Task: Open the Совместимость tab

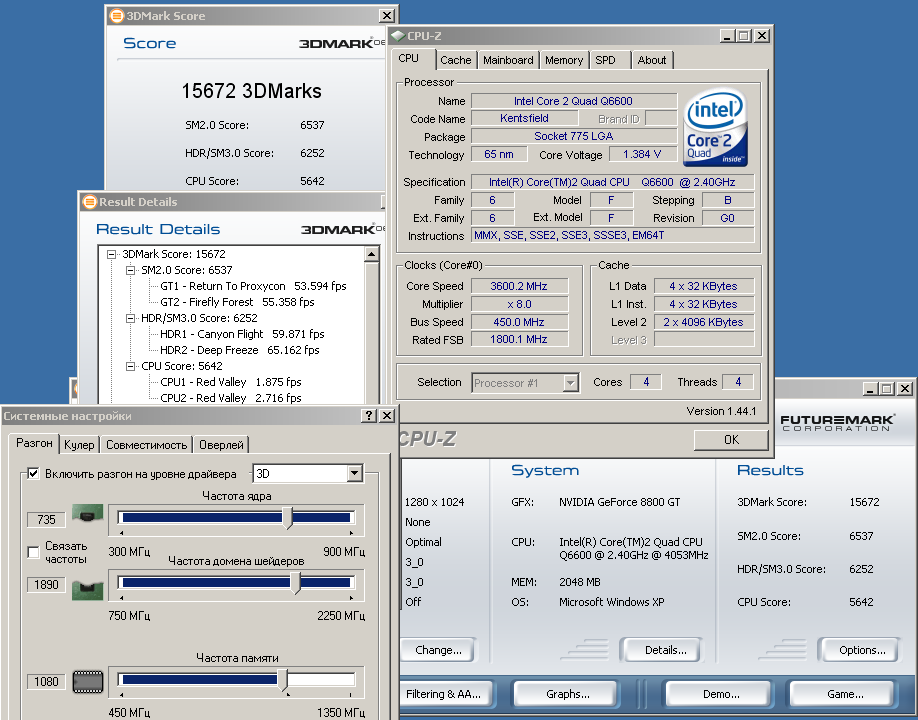Action: [x=146, y=445]
